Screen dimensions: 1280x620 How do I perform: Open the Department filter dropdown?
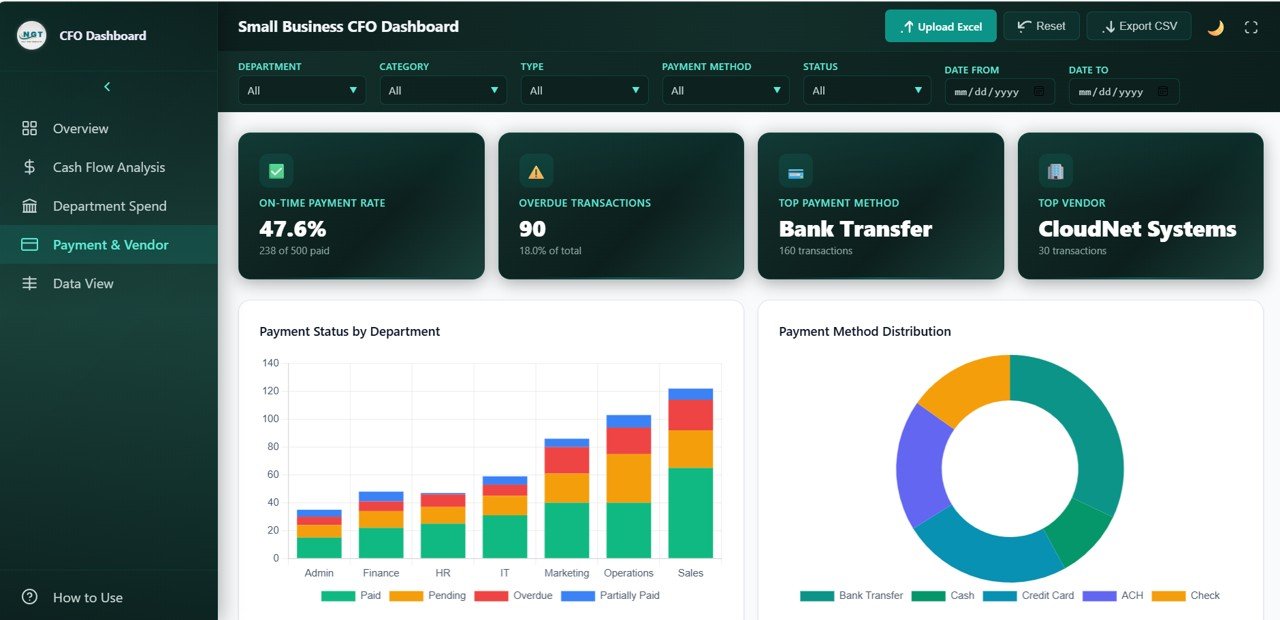[x=301, y=90]
